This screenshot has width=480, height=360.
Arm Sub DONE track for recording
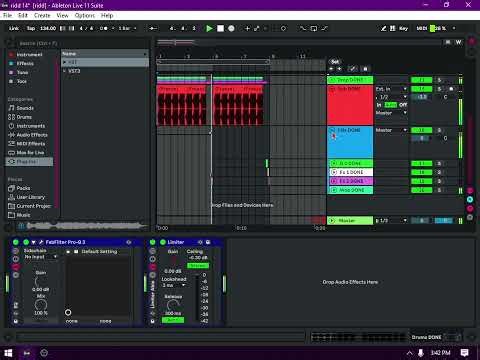[x=451, y=89]
